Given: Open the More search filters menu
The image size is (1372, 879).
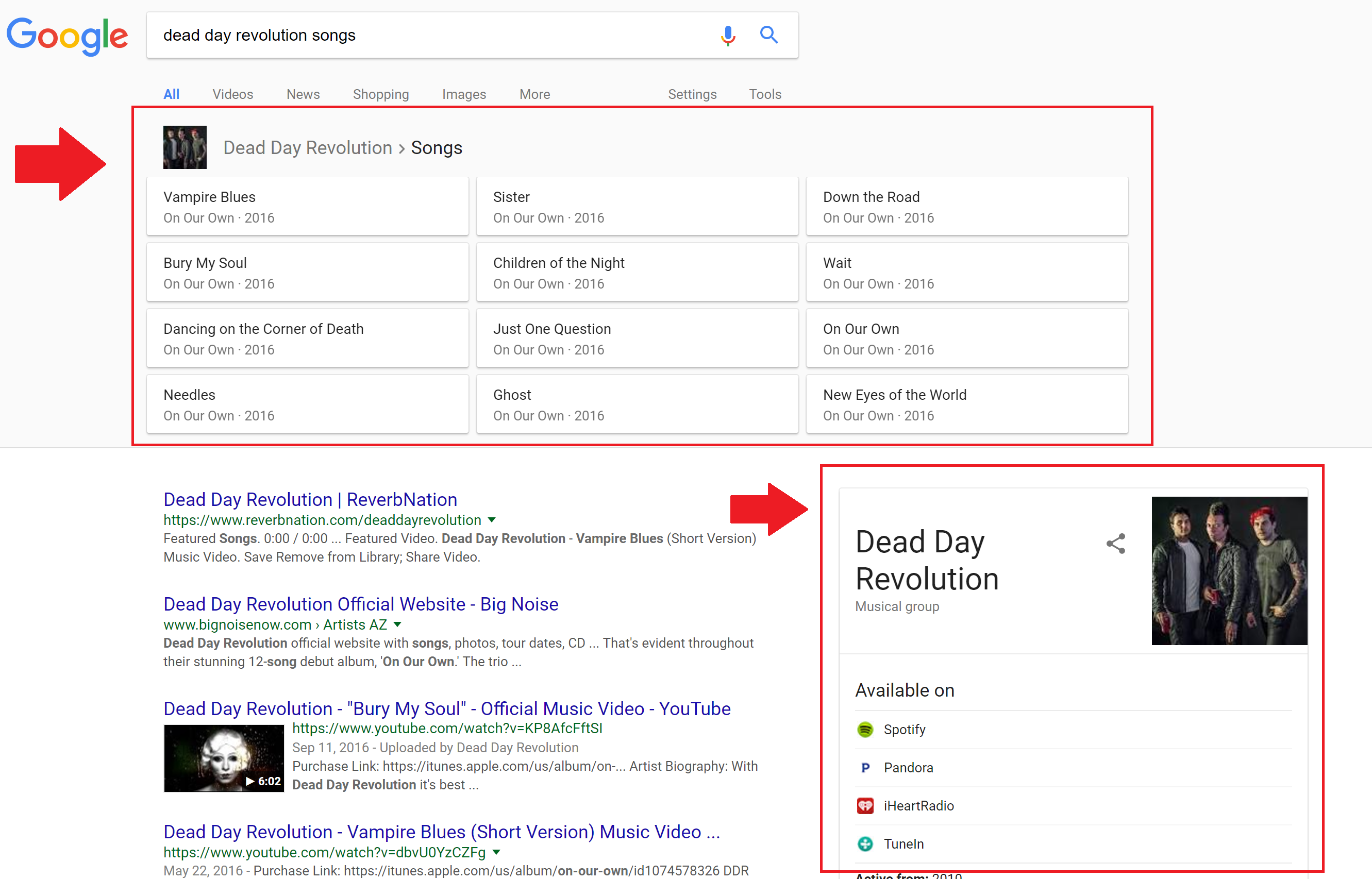Looking at the screenshot, I should coord(534,94).
